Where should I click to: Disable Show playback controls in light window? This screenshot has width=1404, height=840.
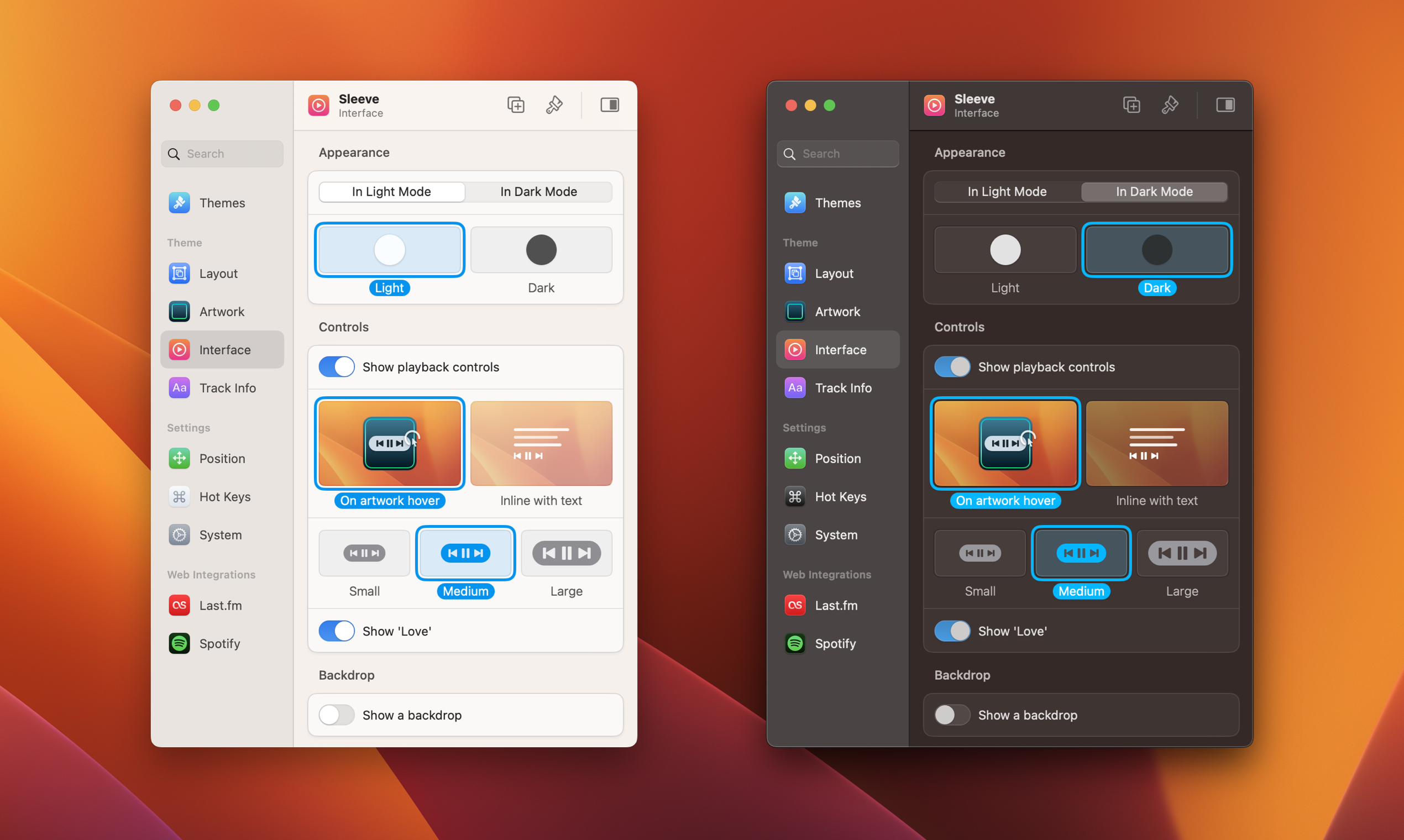coord(337,367)
